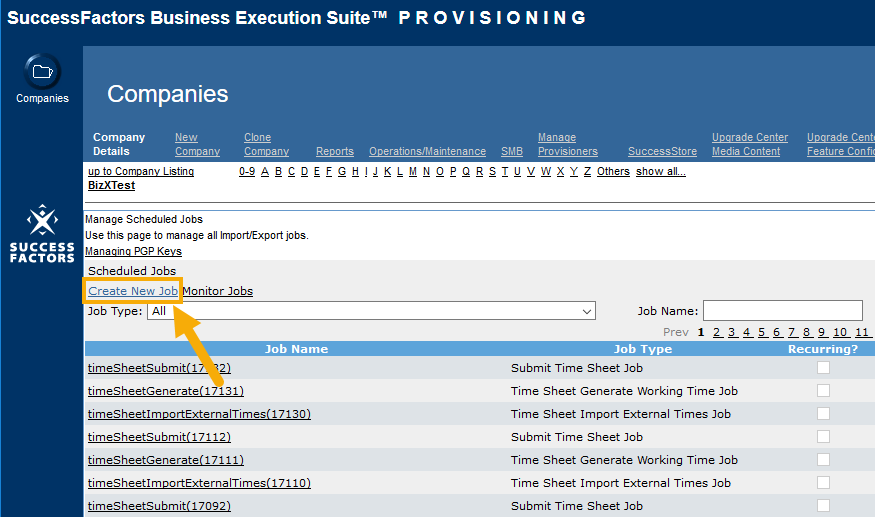Click the Recurring? column header
Viewport: 875px width, 517px height.
tap(823, 349)
